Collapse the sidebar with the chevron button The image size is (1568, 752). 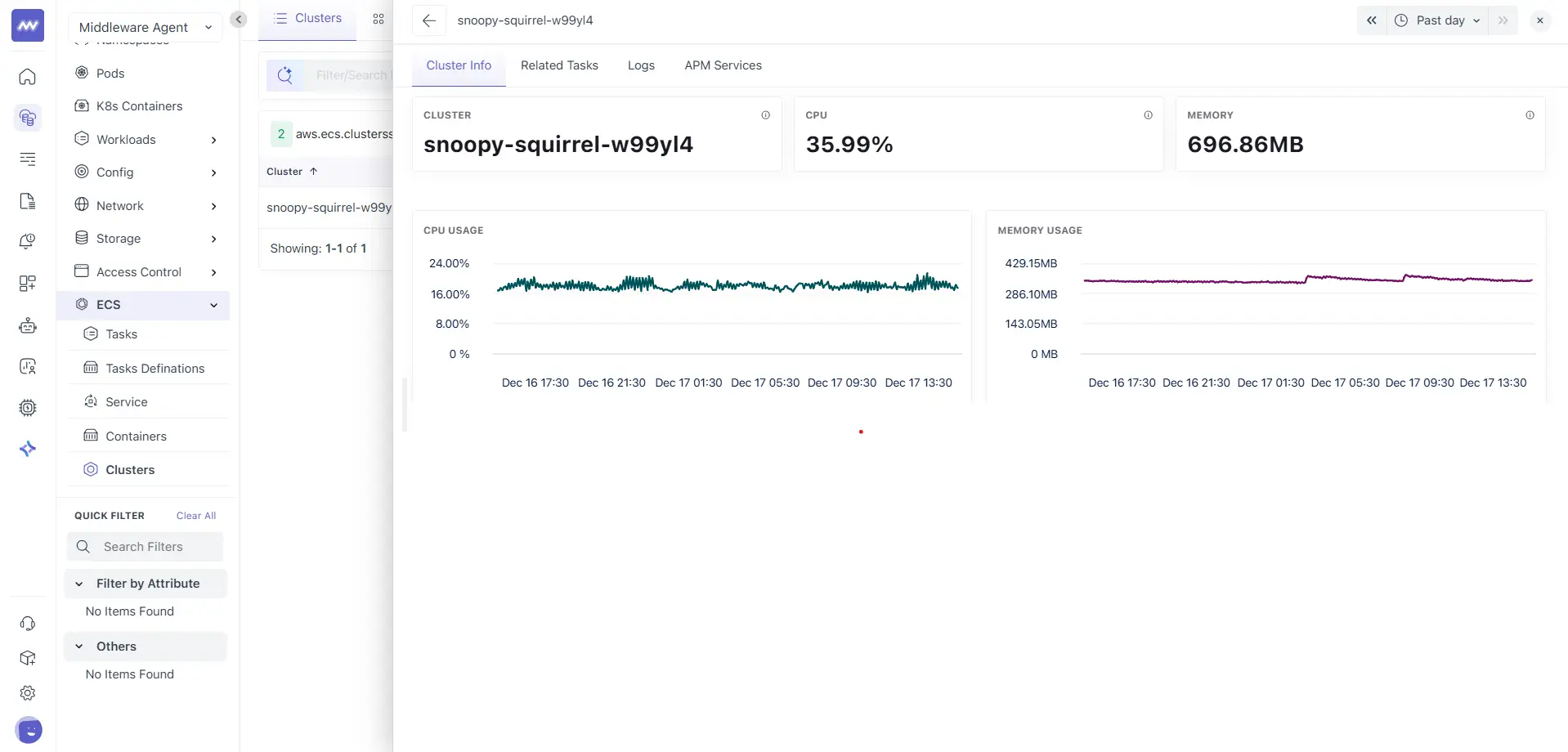coord(239,20)
